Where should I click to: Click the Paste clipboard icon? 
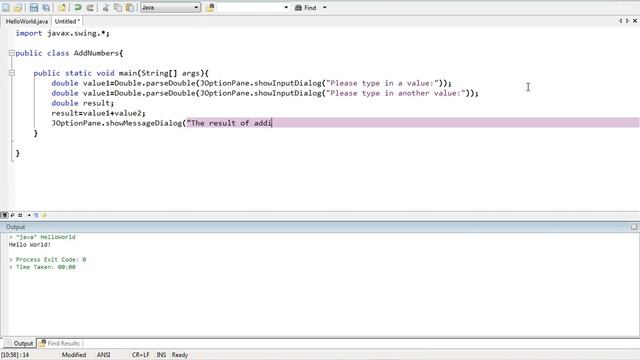point(130,7)
